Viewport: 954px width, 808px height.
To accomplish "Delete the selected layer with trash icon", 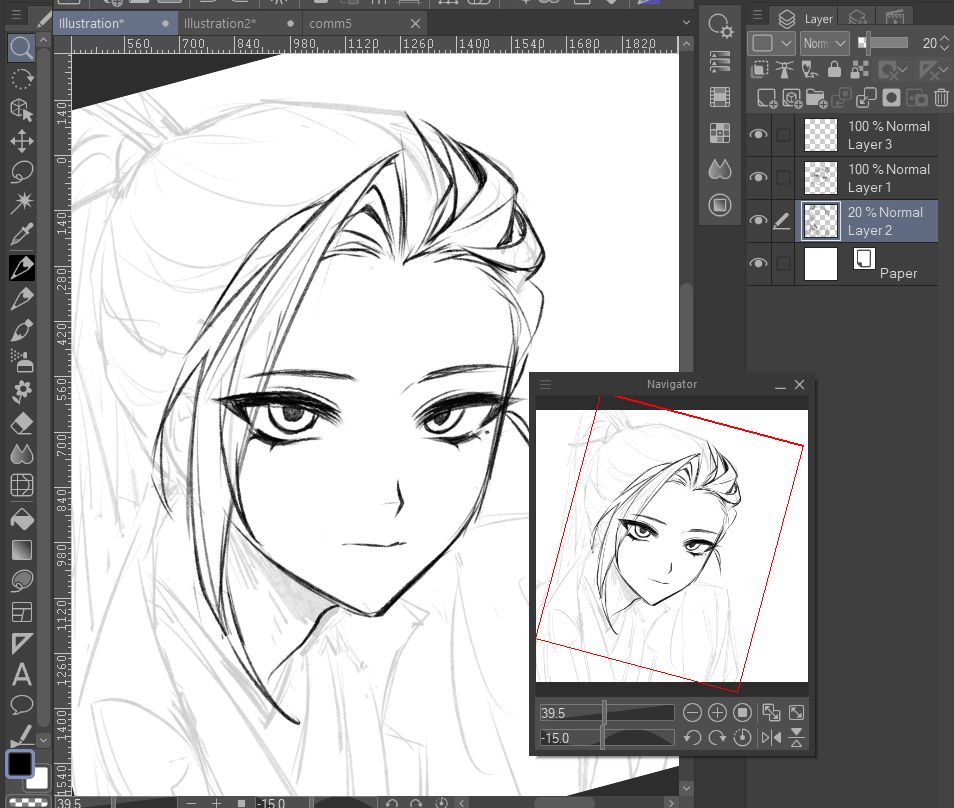I will pos(941,98).
